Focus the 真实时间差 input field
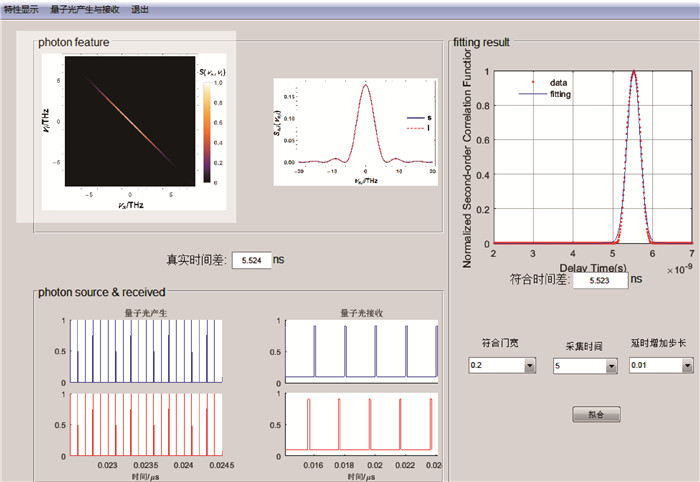The height and width of the screenshot is (482, 700). pyautogui.click(x=251, y=261)
